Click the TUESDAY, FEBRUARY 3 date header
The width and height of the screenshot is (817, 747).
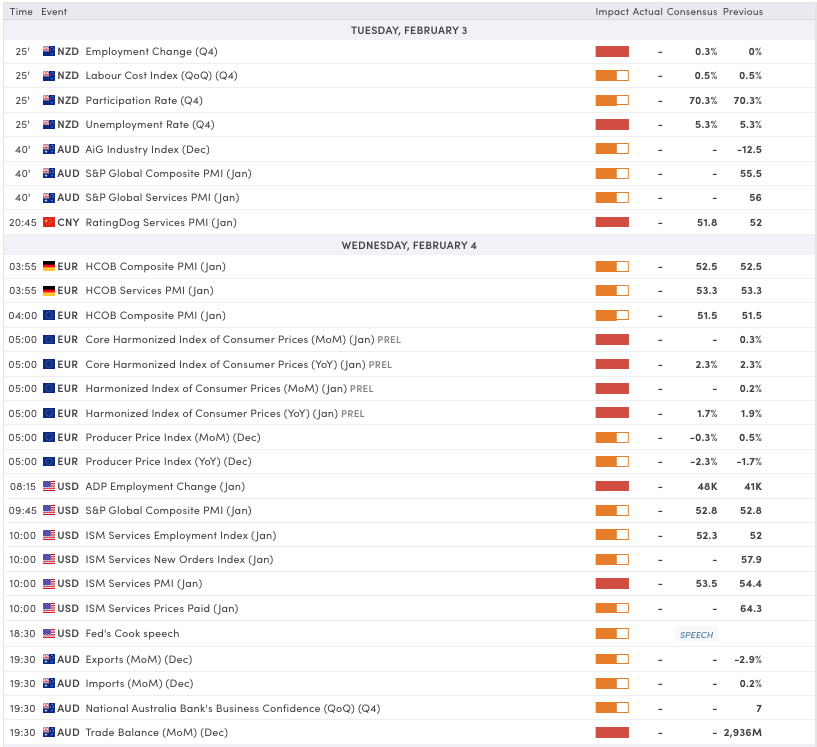coord(409,30)
